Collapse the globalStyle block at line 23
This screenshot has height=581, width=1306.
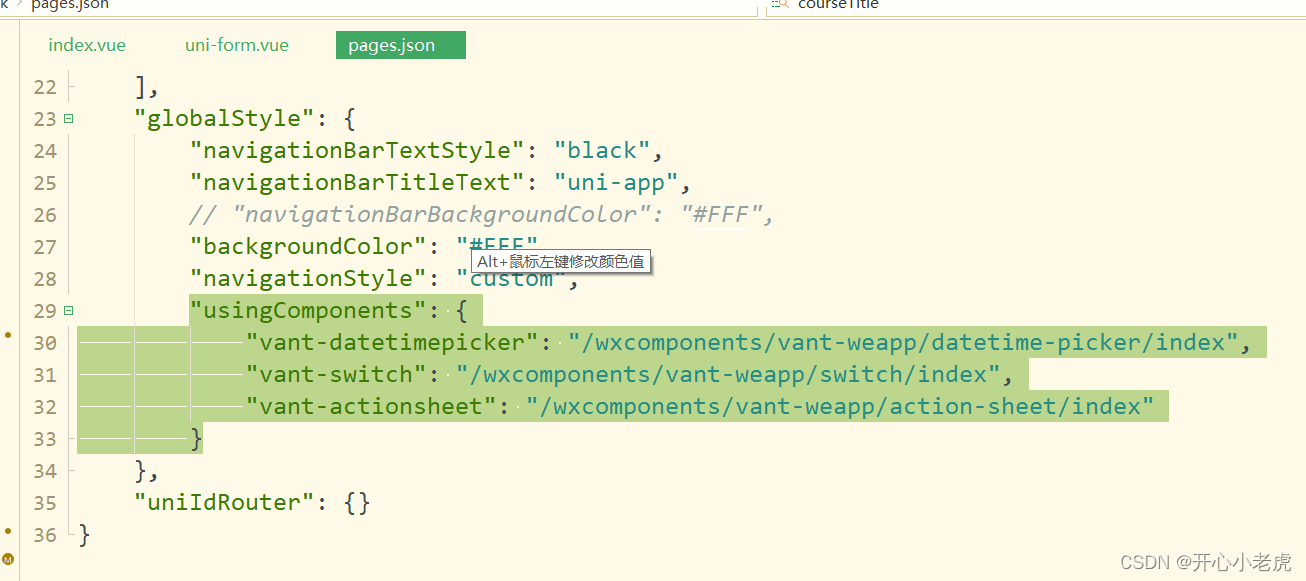tap(66, 117)
